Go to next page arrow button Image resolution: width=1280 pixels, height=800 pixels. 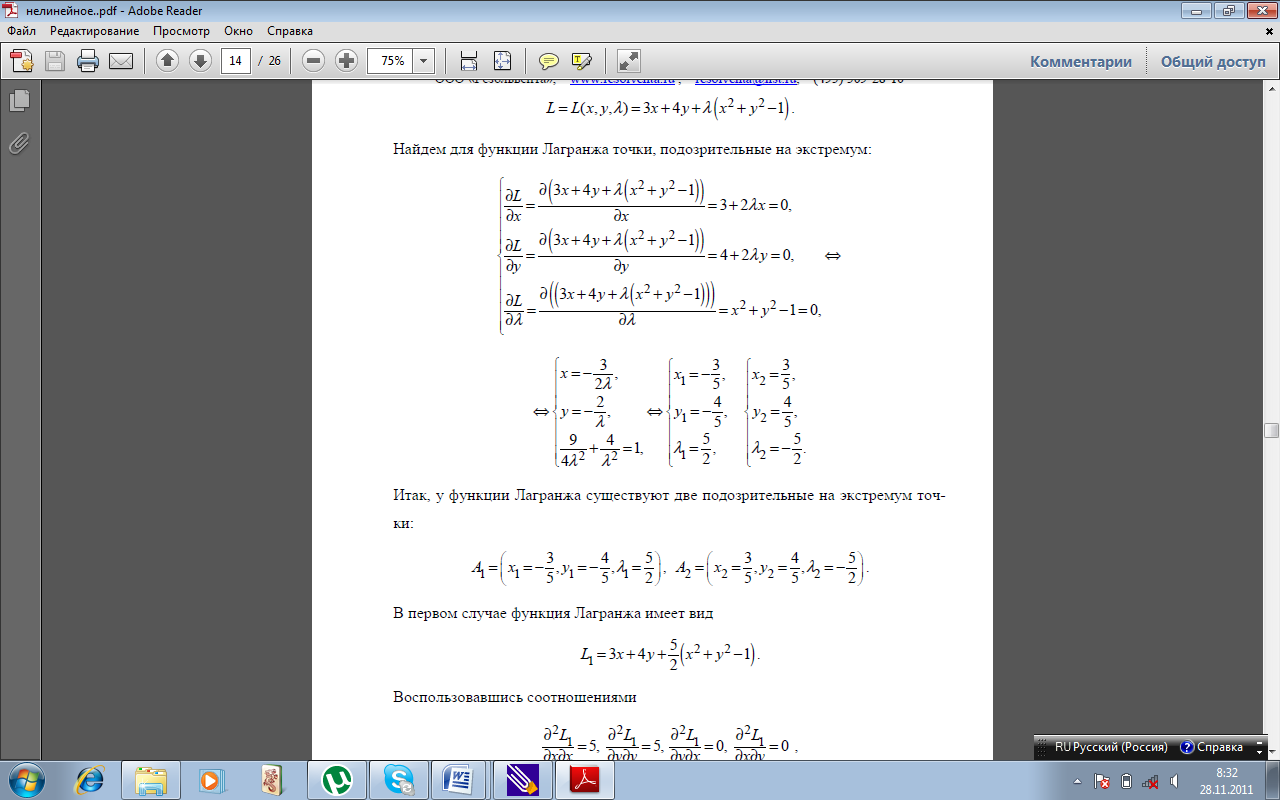coord(200,61)
